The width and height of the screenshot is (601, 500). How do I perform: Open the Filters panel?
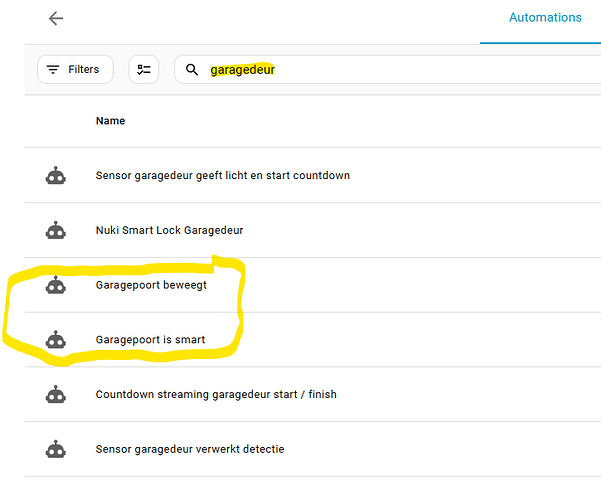74,69
